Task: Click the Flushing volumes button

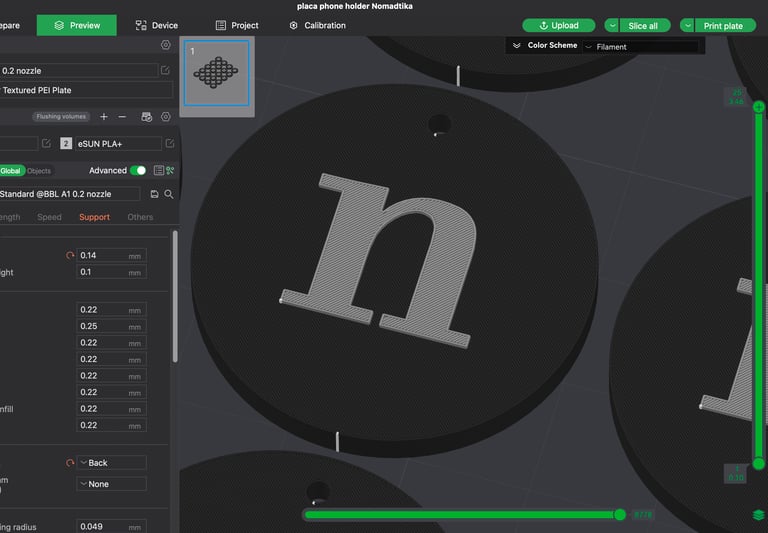Action: click(62, 117)
